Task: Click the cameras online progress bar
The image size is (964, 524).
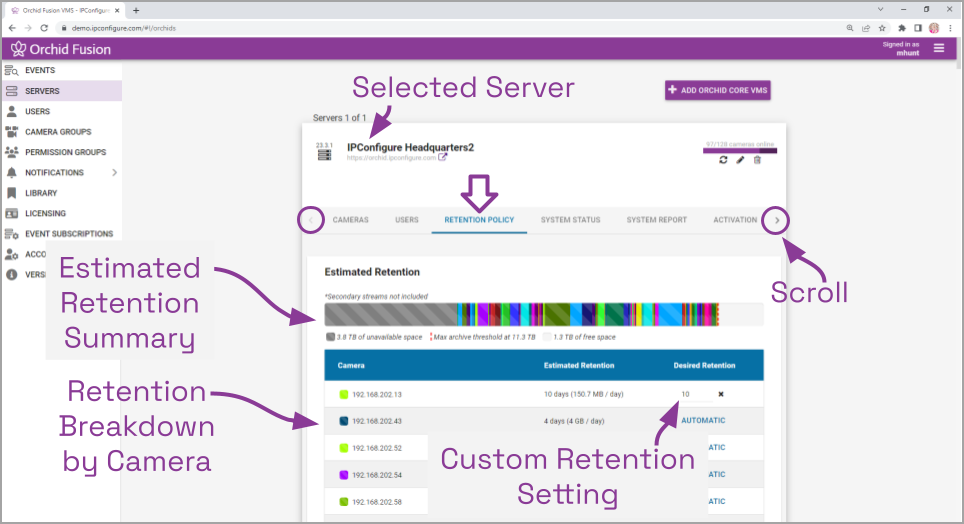Action: pos(740,150)
